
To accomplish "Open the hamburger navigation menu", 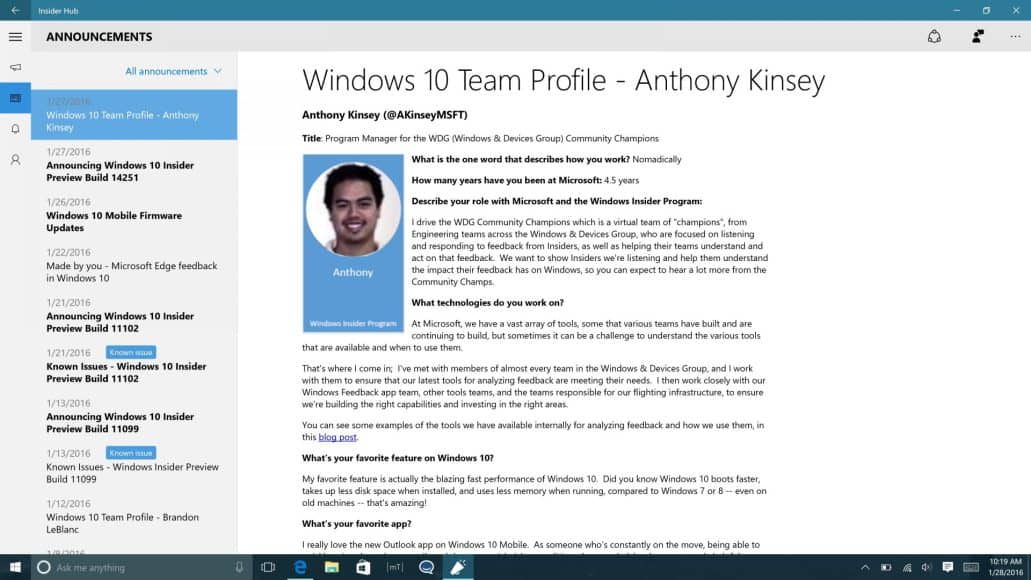I will tap(15, 37).
